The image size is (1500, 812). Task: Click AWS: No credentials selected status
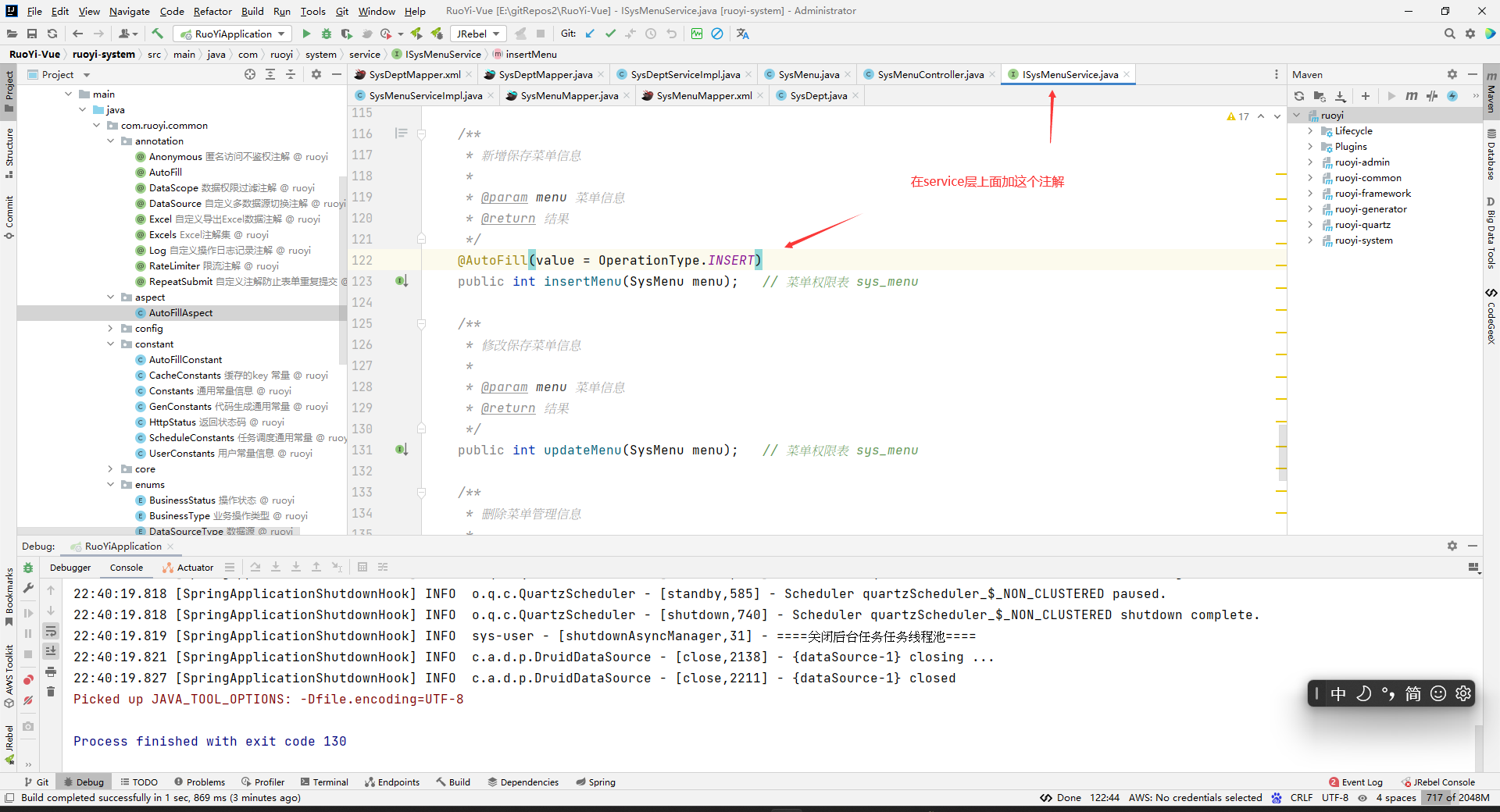[x=1195, y=797]
